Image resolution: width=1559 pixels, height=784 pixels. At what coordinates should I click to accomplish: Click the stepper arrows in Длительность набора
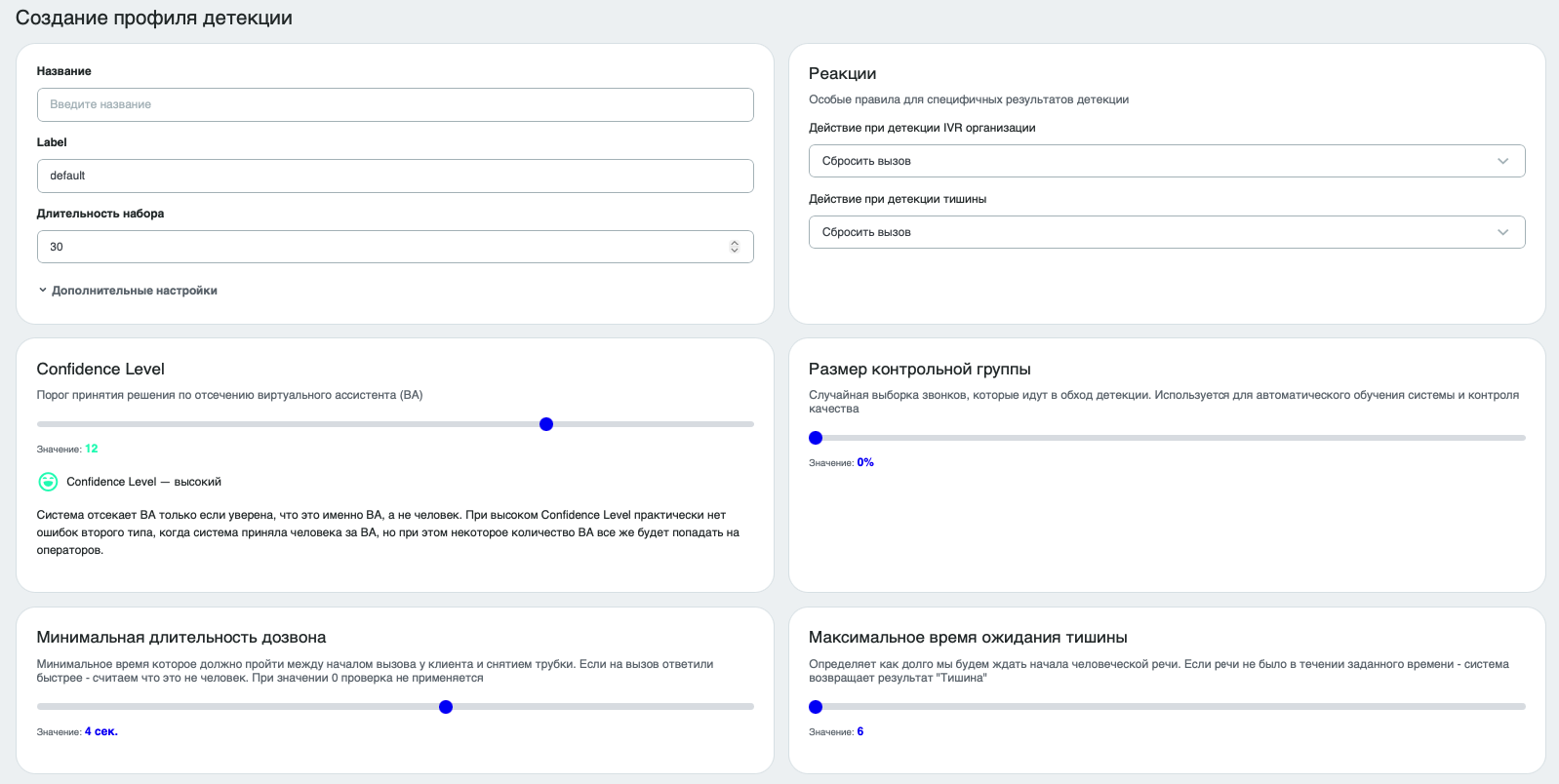tap(735, 247)
